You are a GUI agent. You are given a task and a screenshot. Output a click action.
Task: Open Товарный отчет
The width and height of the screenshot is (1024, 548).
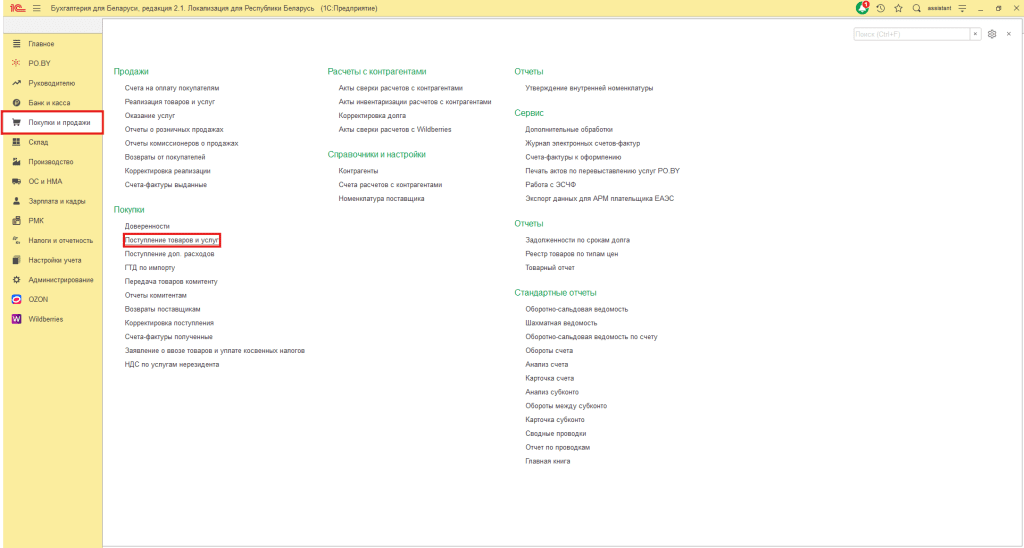point(550,268)
